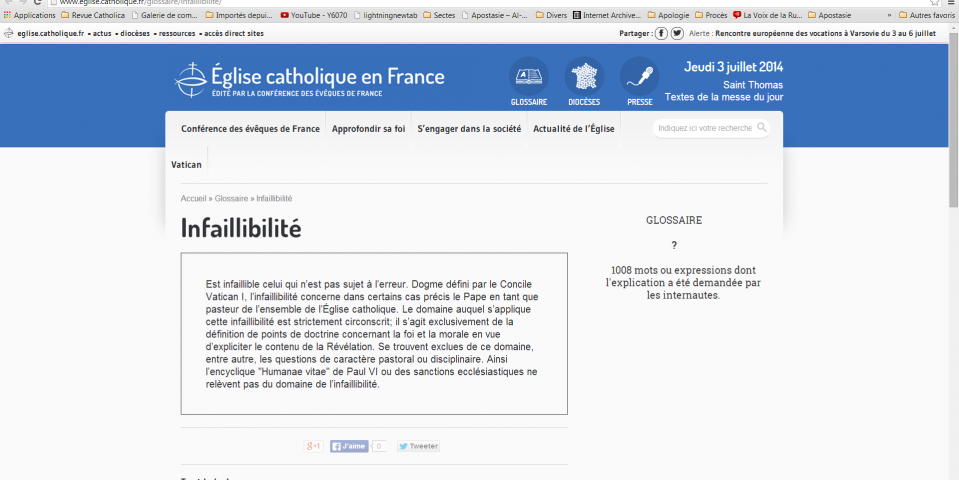Click the browser address bar URL
Image resolution: width=959 pixels, height=480 pixels.
[139, 2]
